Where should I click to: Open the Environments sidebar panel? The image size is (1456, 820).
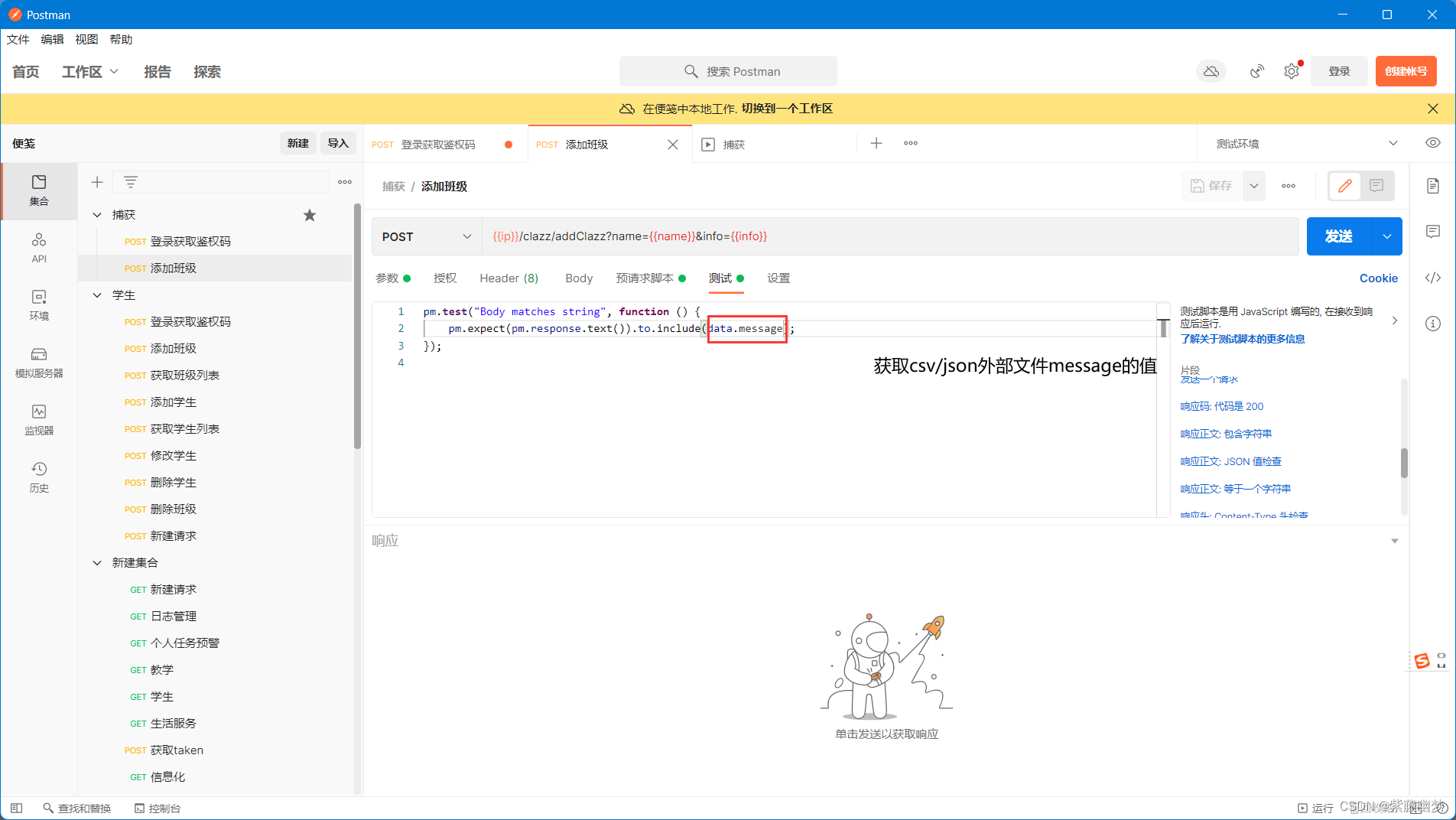(39, 304)
